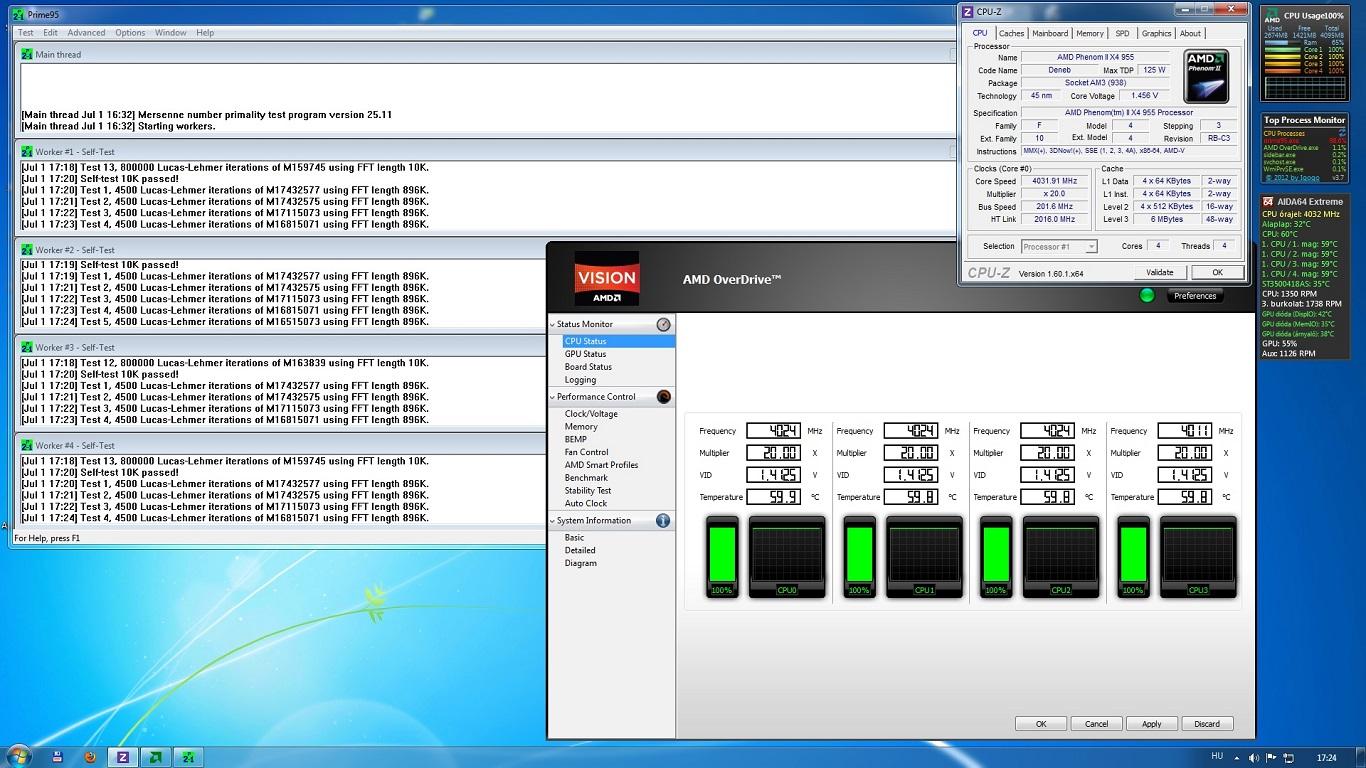
Task: Click the Preferences button in OverDrive
Action: point(1194,296)
